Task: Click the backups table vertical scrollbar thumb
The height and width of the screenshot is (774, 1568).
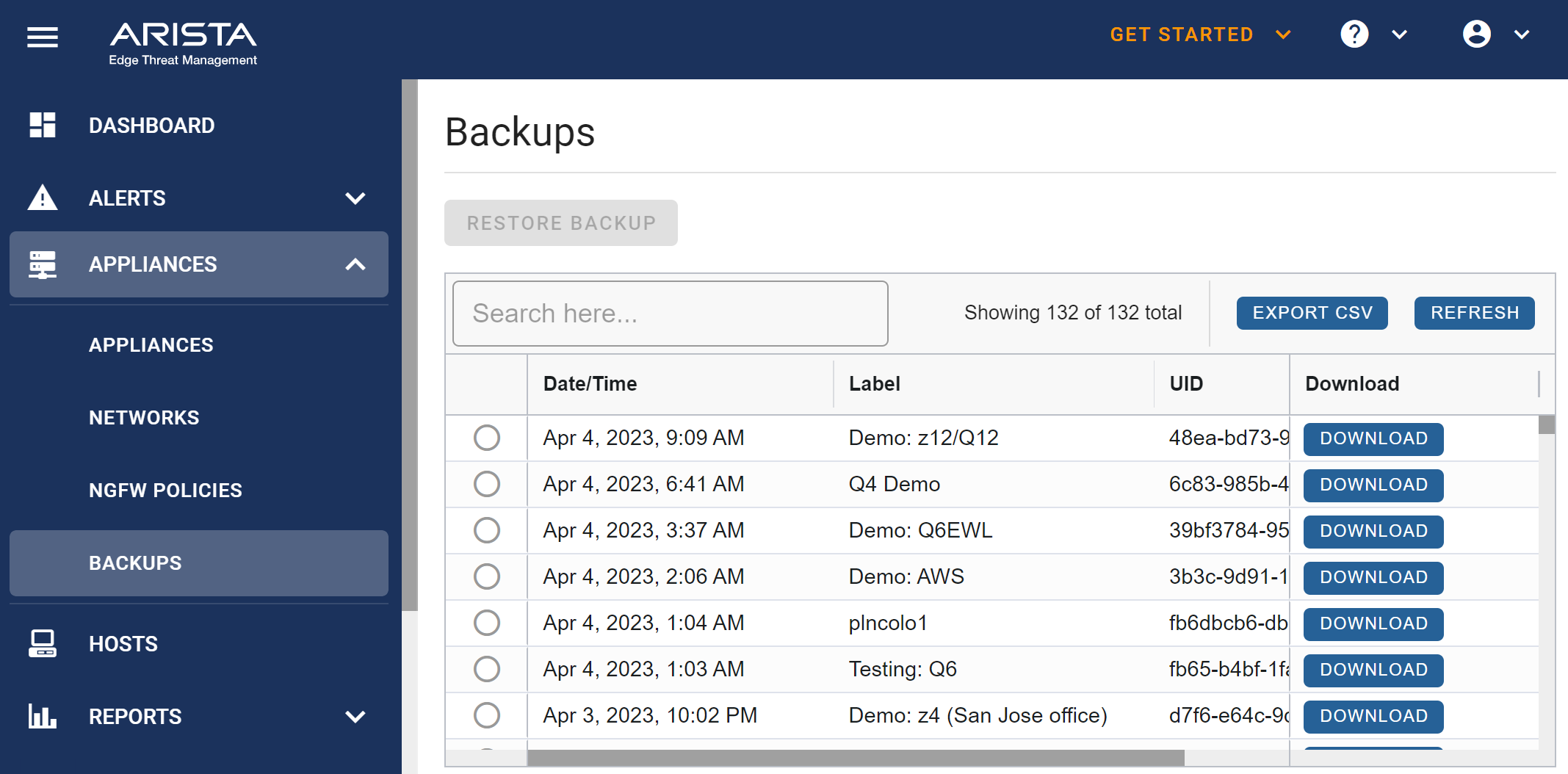Action: pyautogui.click(x=1547, y=424)
